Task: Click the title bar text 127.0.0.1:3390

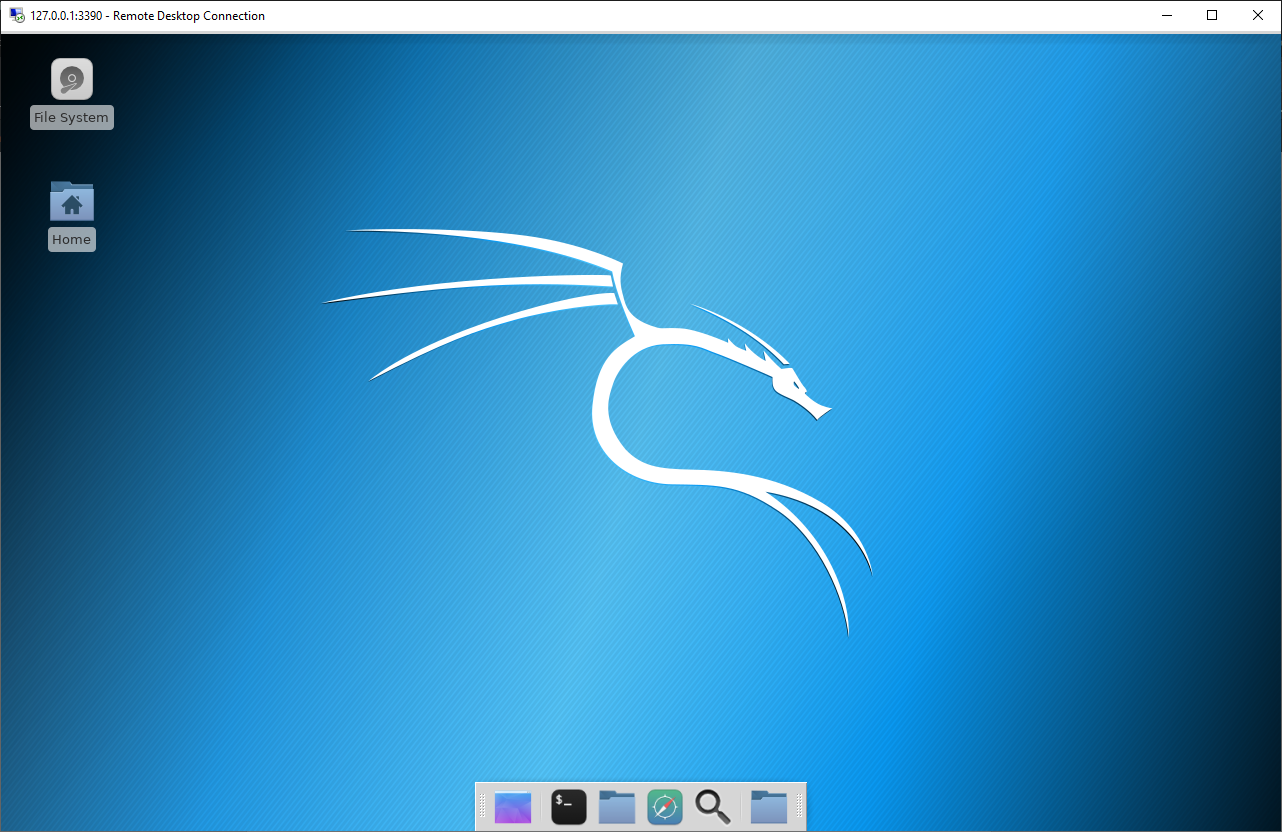Action: click(x=100, y=15)
